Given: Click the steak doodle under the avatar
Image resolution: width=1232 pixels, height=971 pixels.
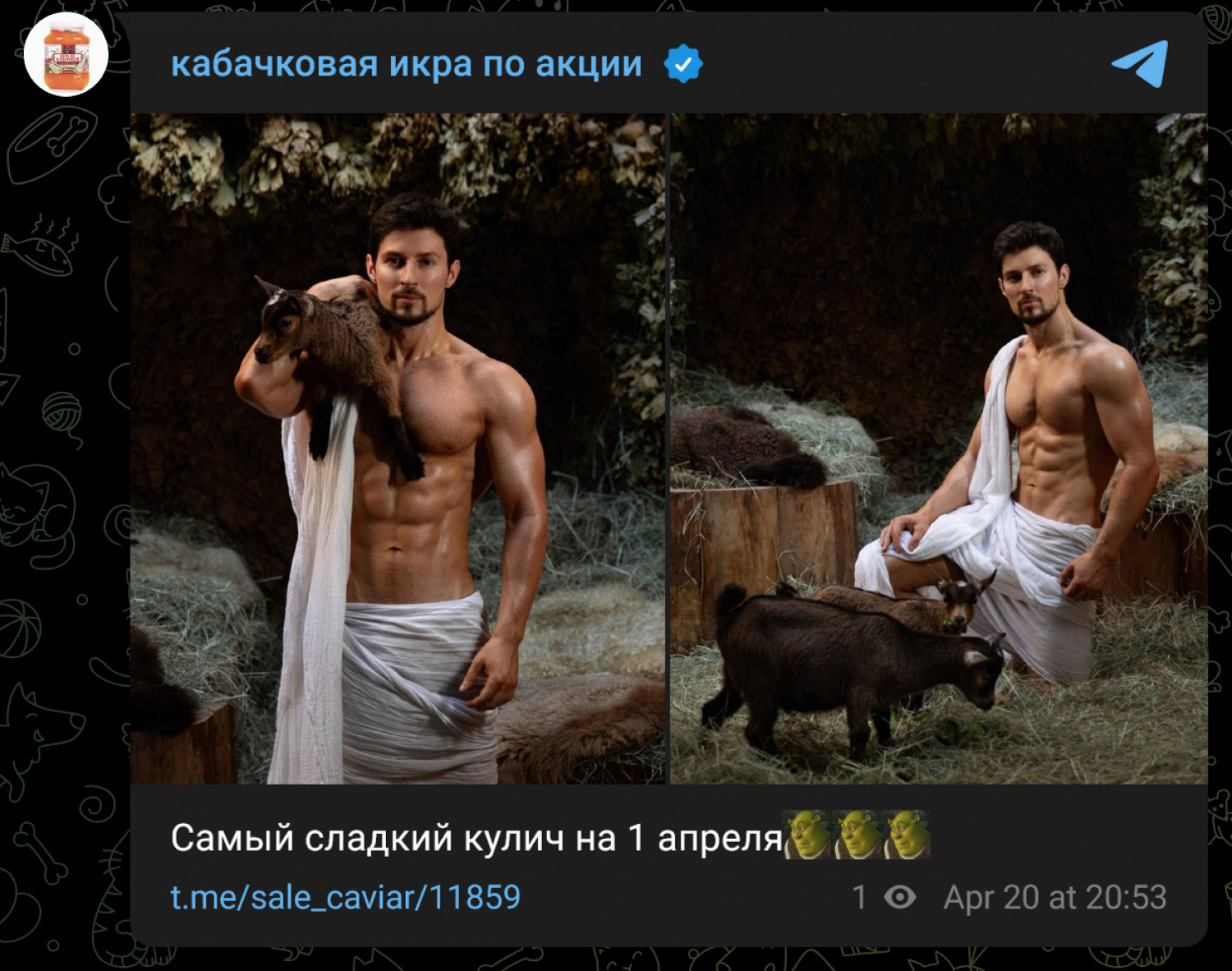Looking at the screenshot, I should pyautogui.click(x=51, y=144).
